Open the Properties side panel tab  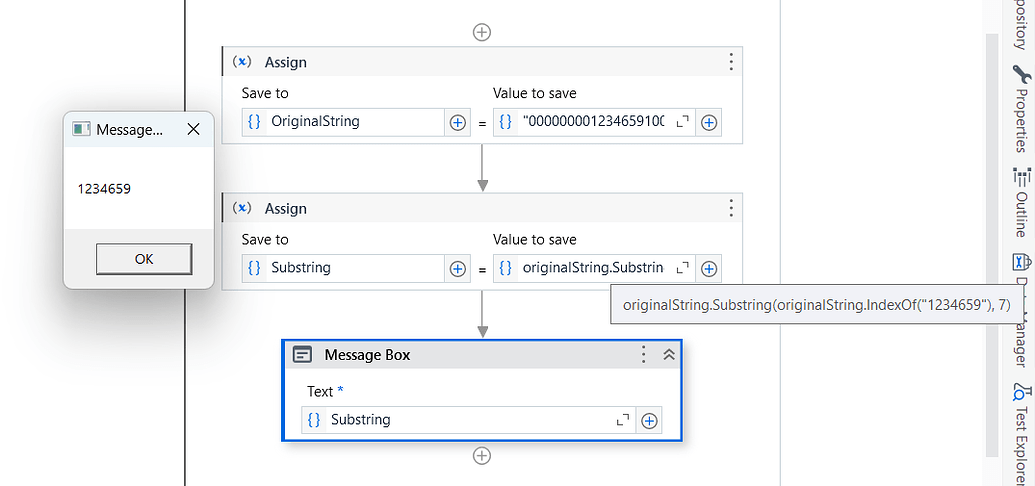coord(1021,110)
